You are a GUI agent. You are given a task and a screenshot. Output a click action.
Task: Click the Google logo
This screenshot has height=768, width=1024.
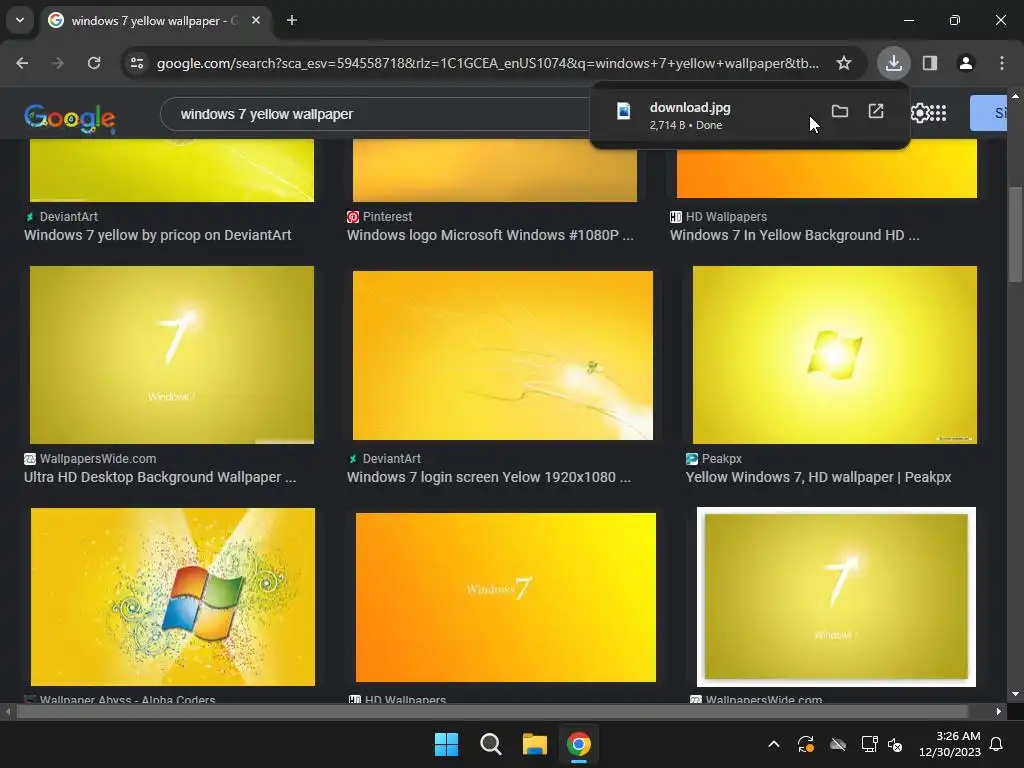point(70,118)
